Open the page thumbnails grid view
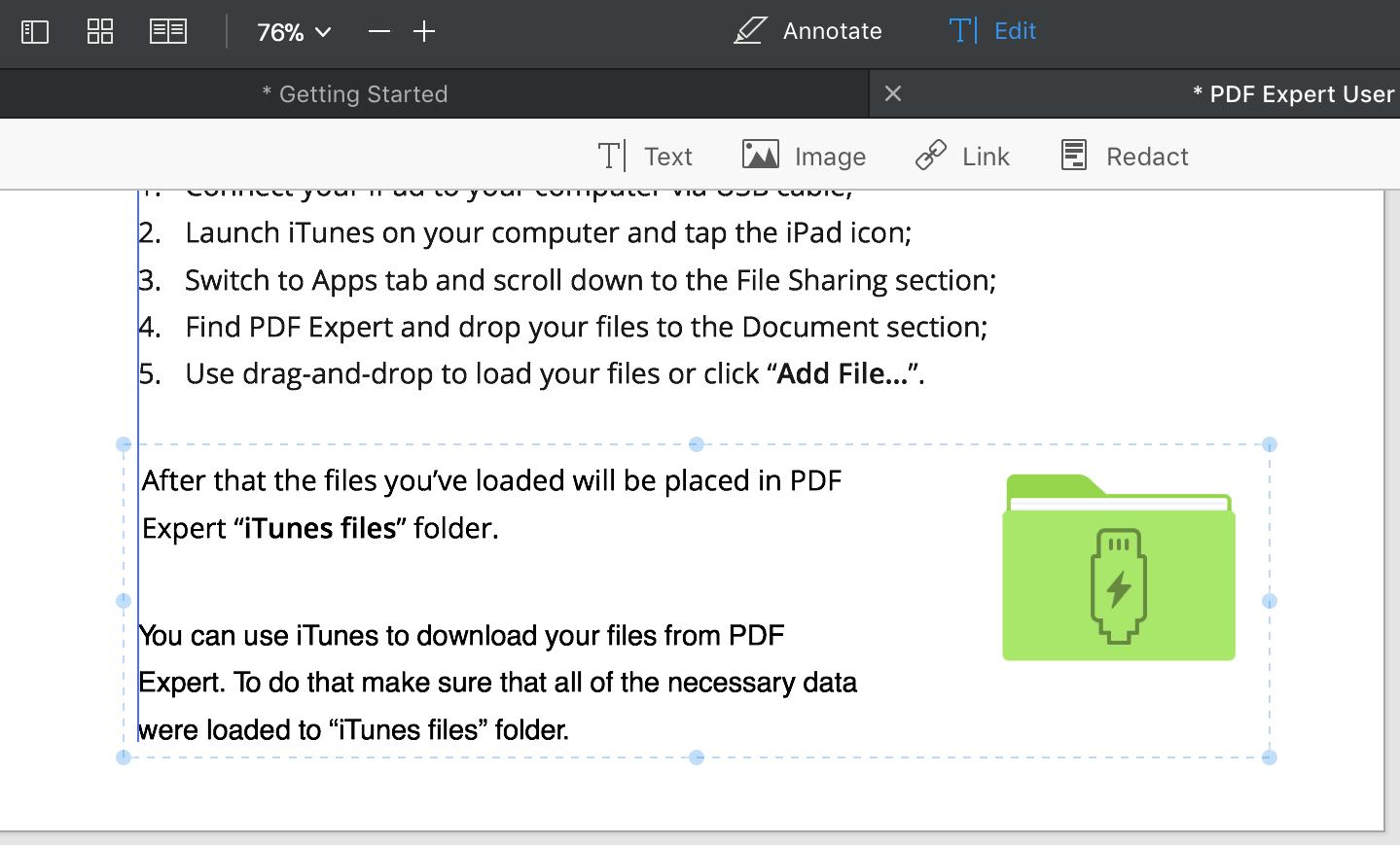This screenshot has height=845, width=1400. [100, 32]
